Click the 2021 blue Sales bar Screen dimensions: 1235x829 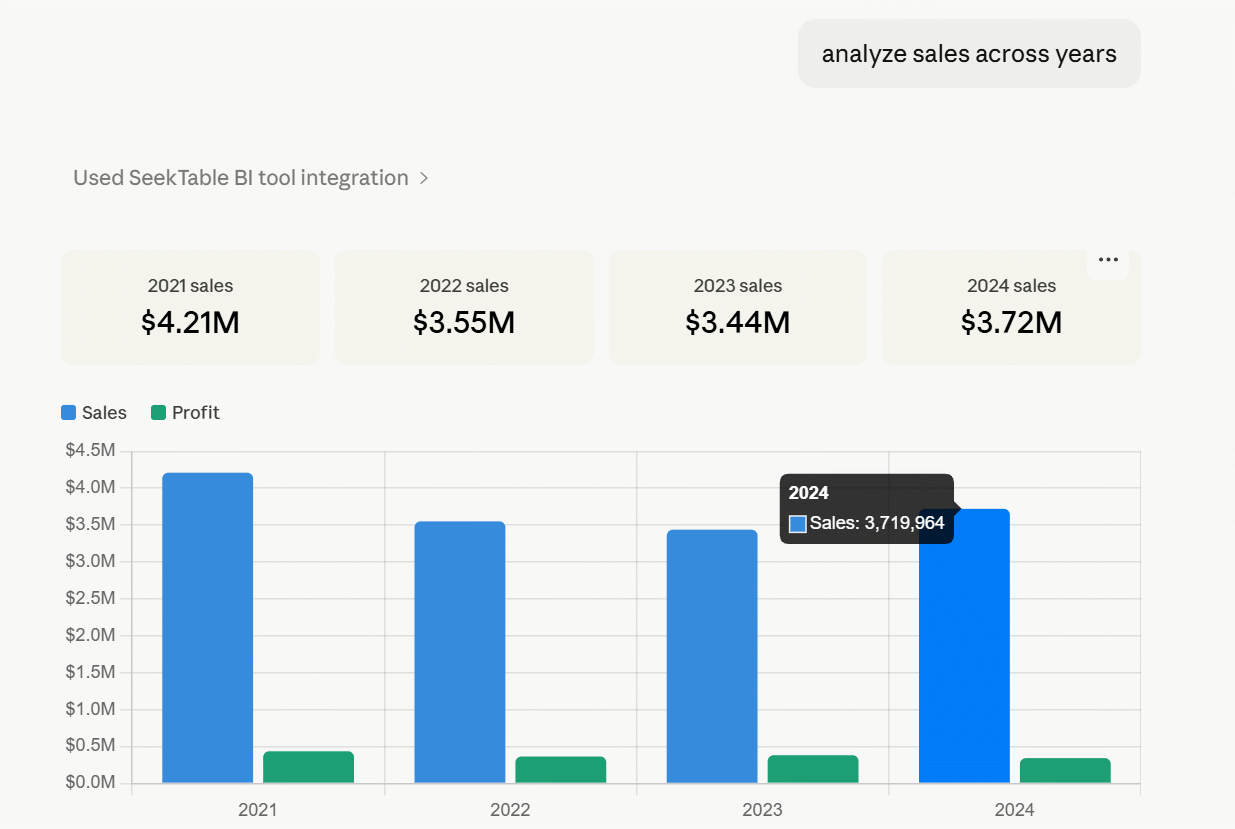pos(207,628)
